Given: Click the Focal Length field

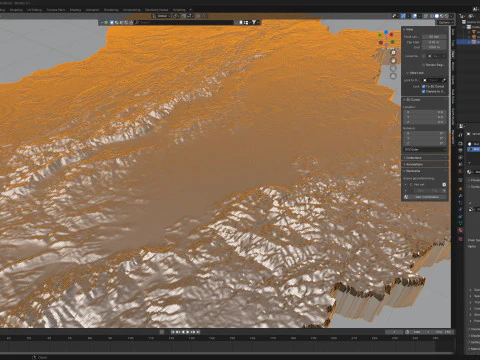Looking at the screenshot, I should [434, 37].
